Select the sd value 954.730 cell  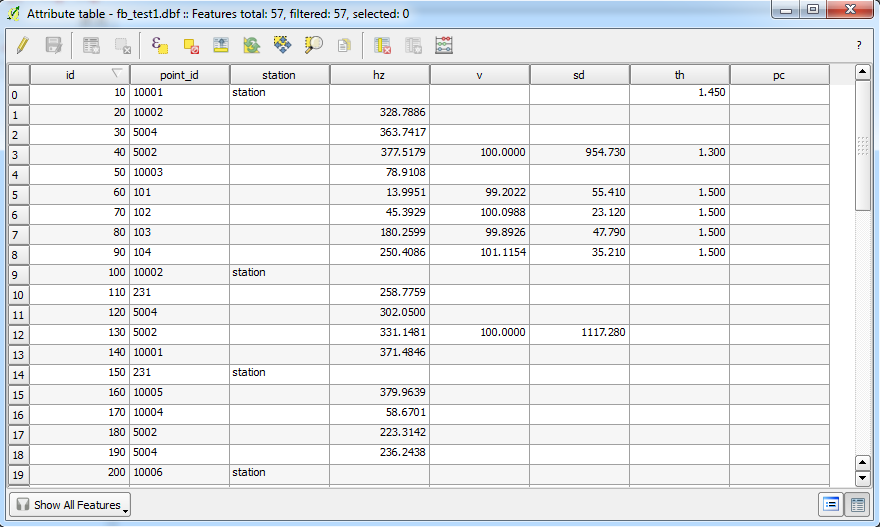point(579,152)
